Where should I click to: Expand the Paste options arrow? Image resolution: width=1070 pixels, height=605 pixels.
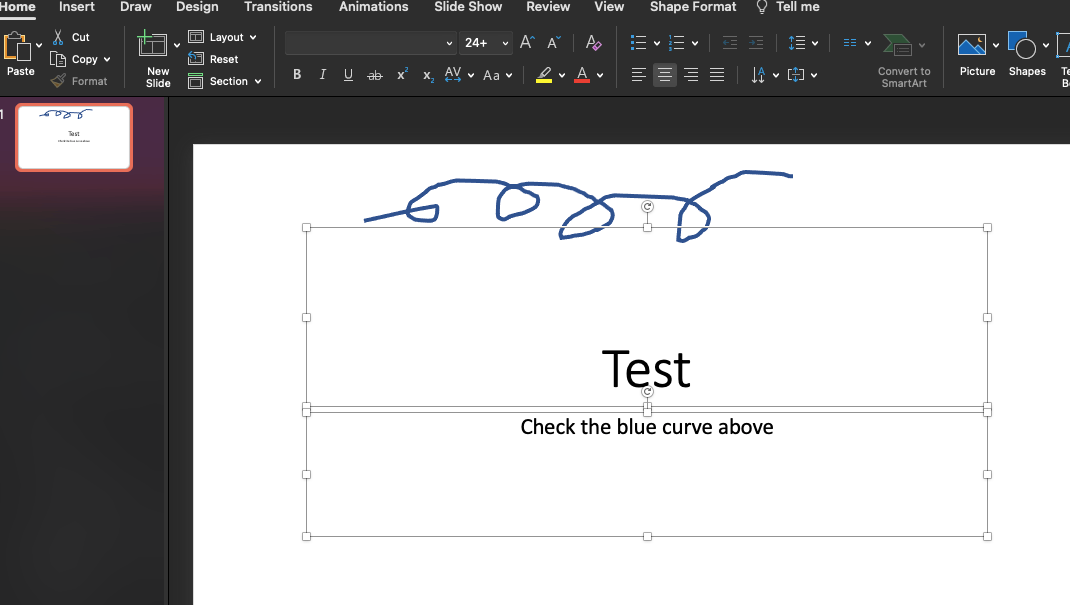[39, 45]
